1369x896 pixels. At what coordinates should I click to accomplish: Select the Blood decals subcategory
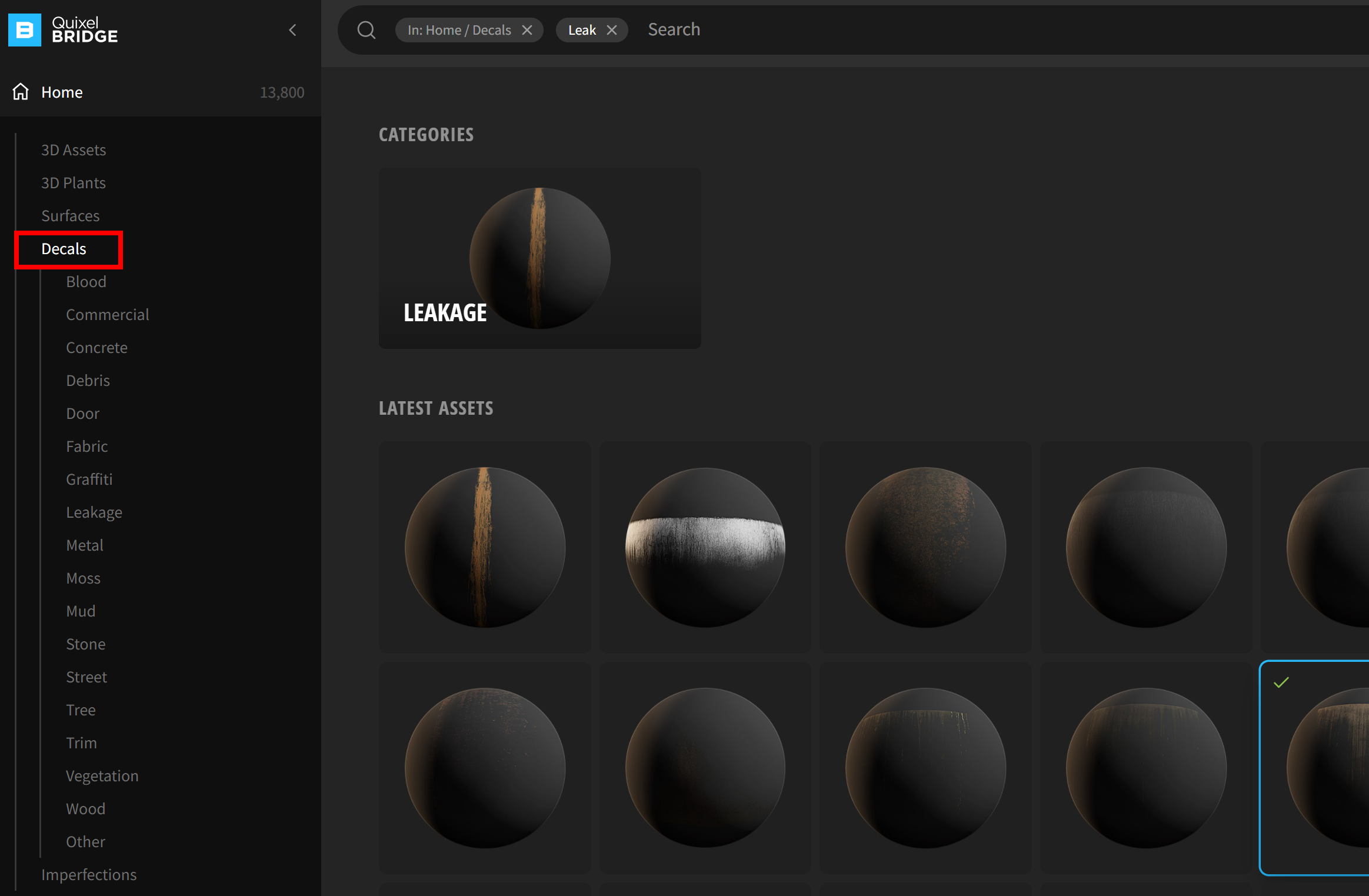pos(86,282)
